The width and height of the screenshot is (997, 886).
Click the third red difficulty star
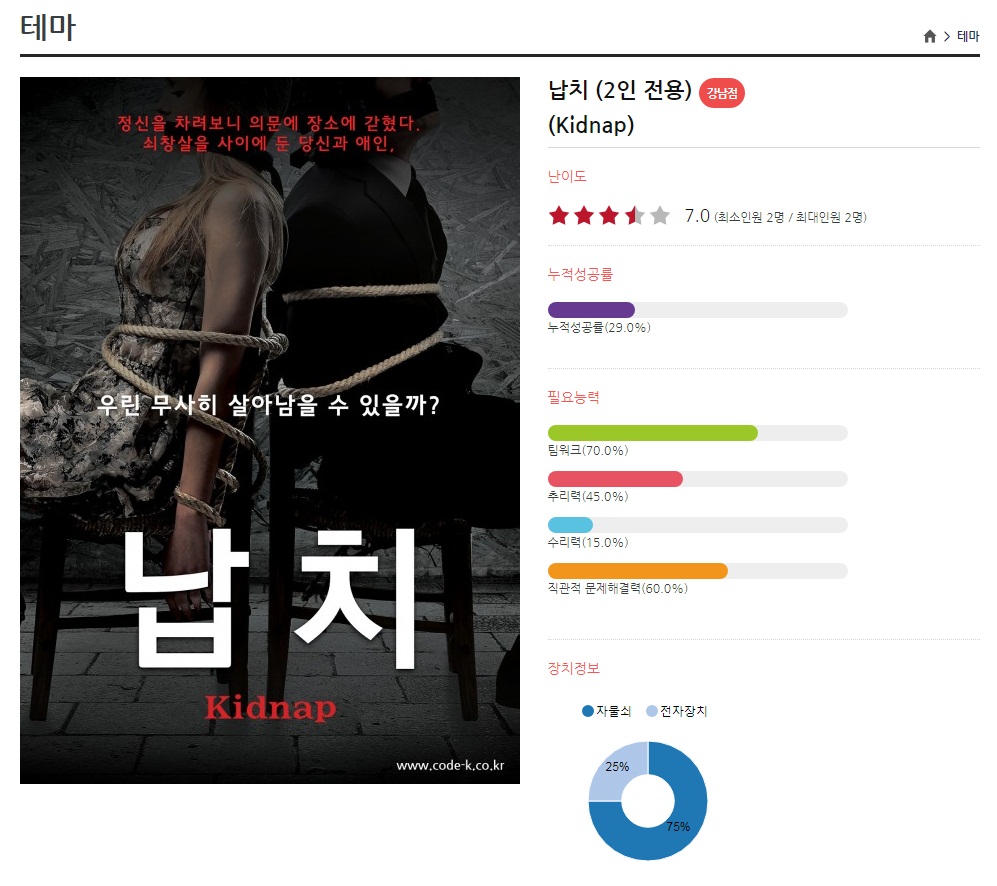[x=609, y=216]
